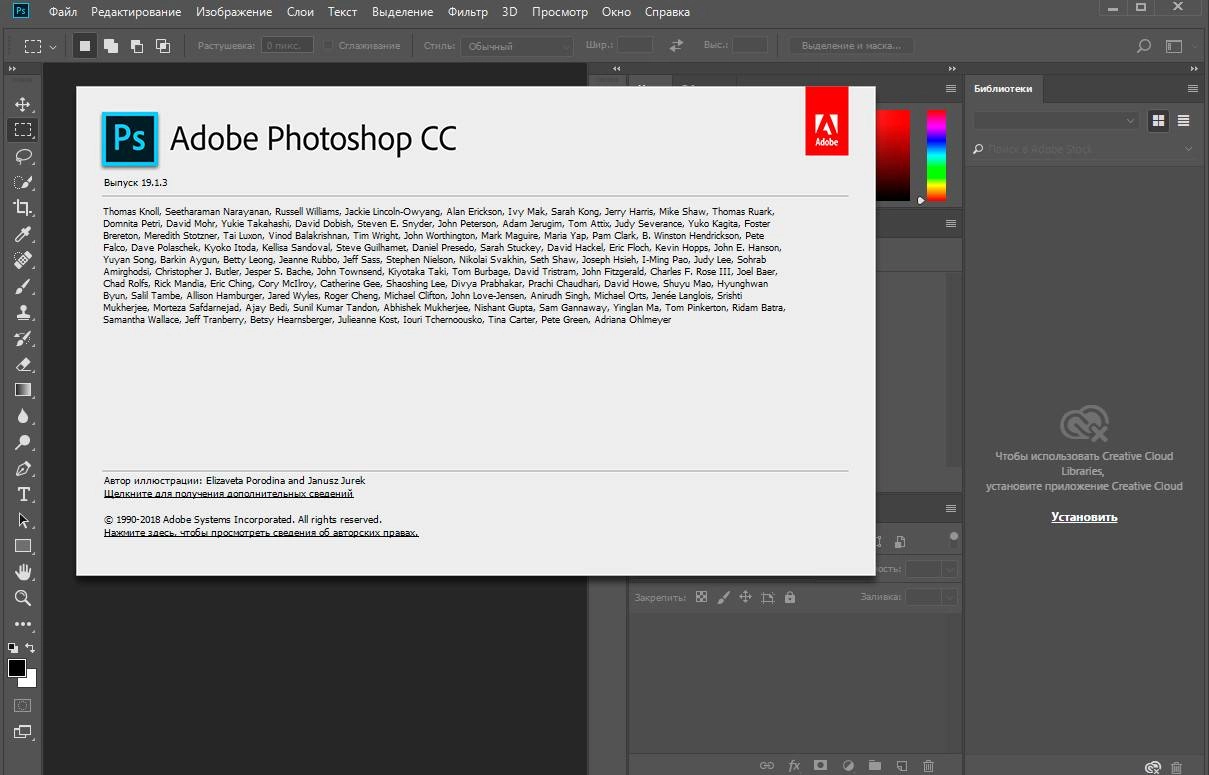Select the Clone Stamp tool

pyautogui.click(x=22, y=312)
